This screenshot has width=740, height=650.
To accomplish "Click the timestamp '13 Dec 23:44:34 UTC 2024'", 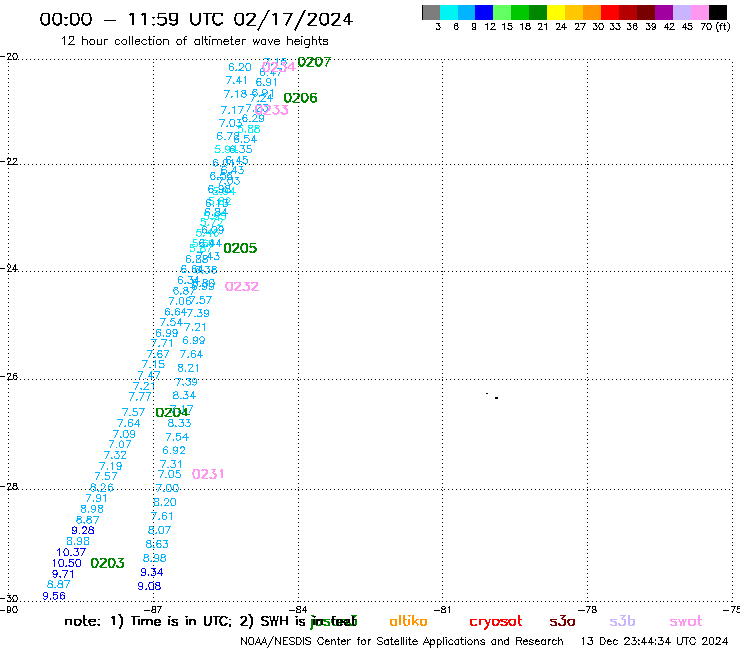I will [654, 642].
